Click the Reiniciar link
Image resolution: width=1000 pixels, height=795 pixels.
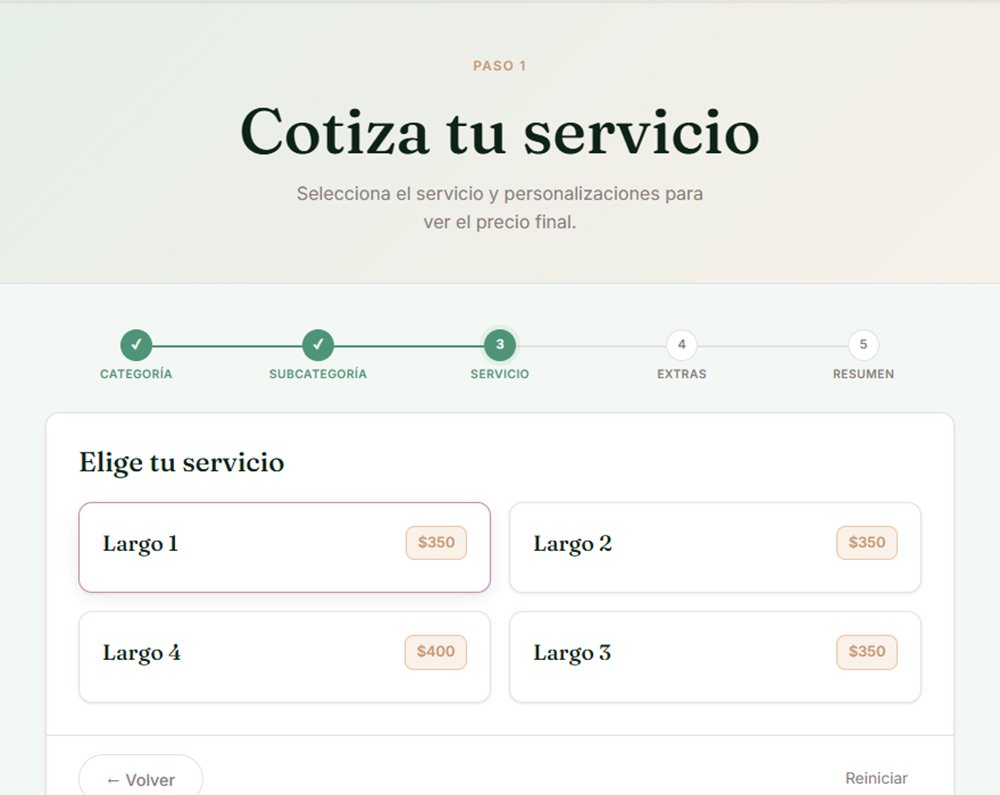(x=876, y=778)
